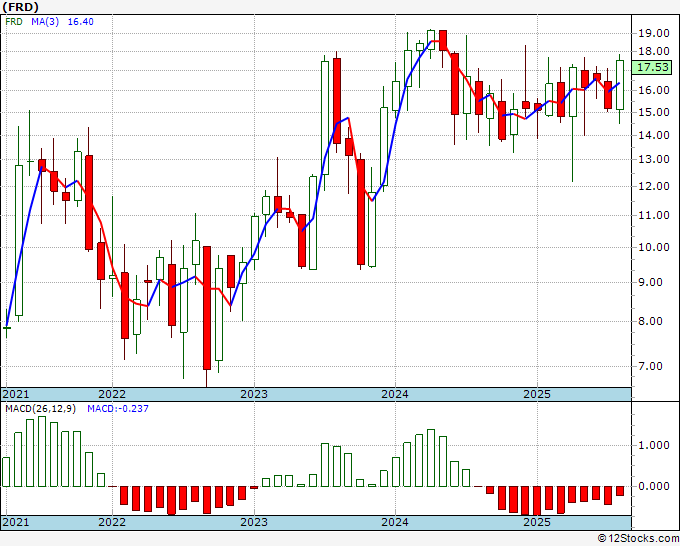
Task: Click 2024 on the MACD timeline
Action: coord(395,522)
